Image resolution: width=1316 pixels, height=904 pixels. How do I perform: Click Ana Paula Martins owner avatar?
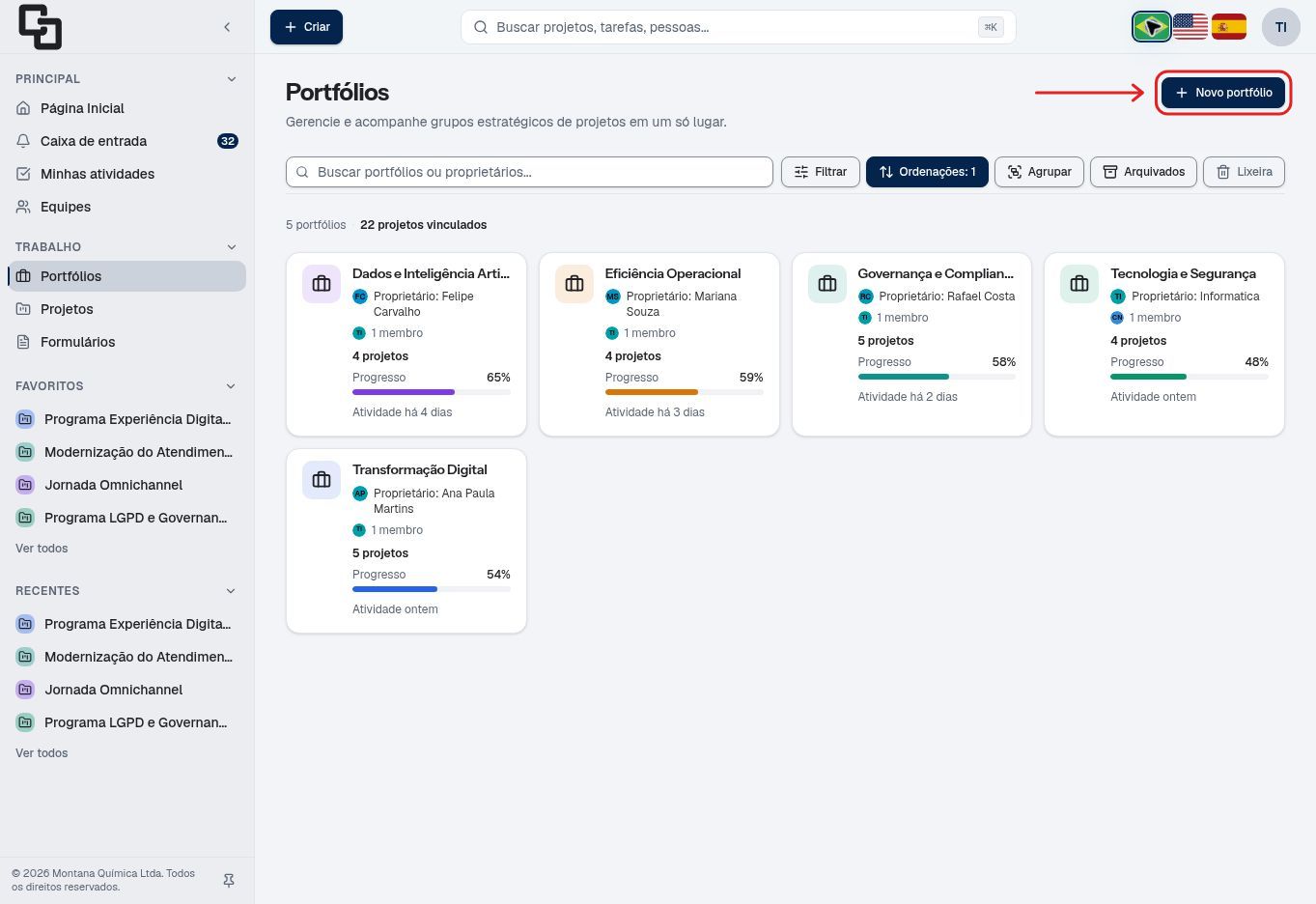(x=360, y=493)
